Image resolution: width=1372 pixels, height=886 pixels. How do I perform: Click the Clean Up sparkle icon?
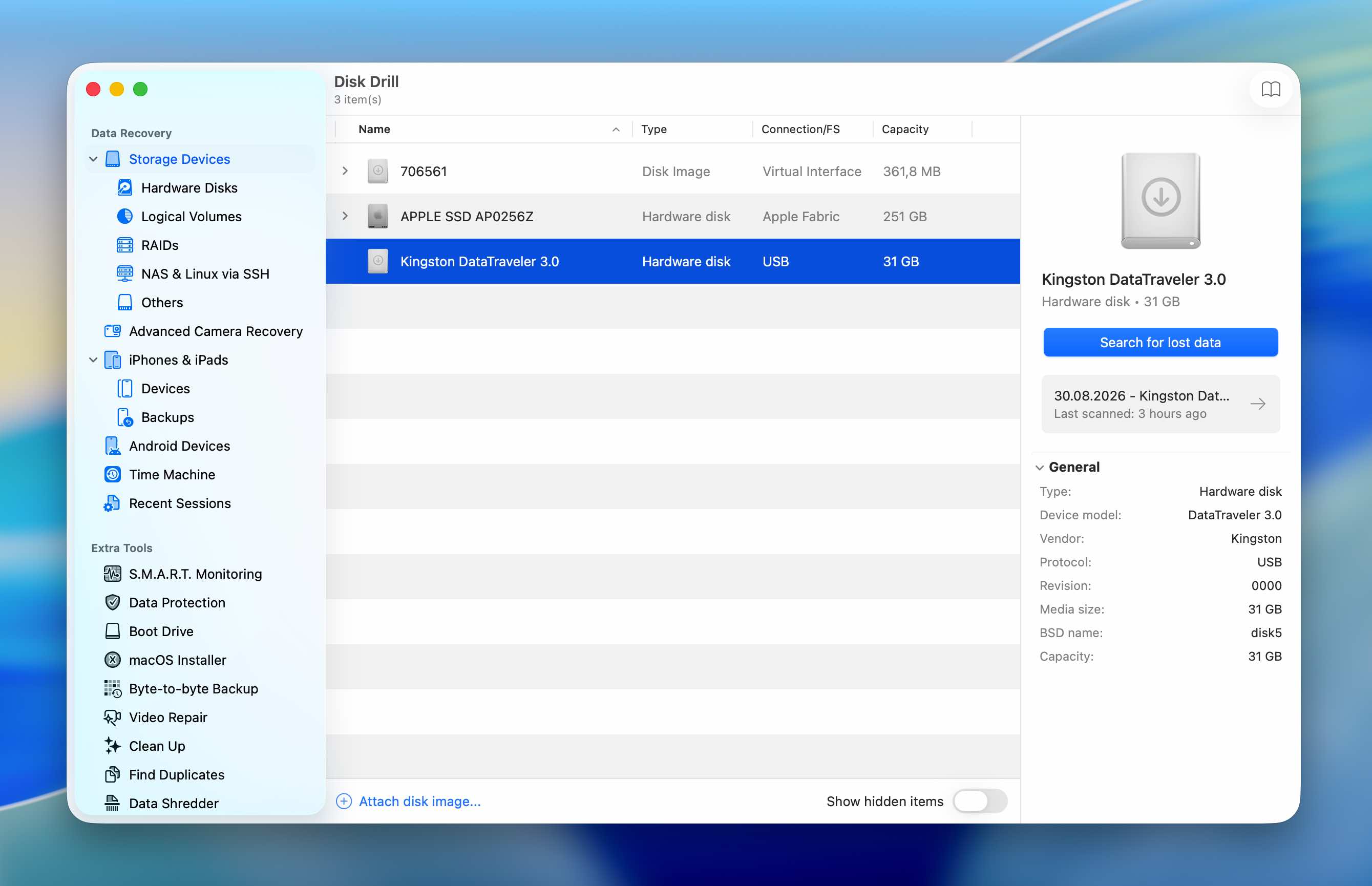[x=113, y=746]
